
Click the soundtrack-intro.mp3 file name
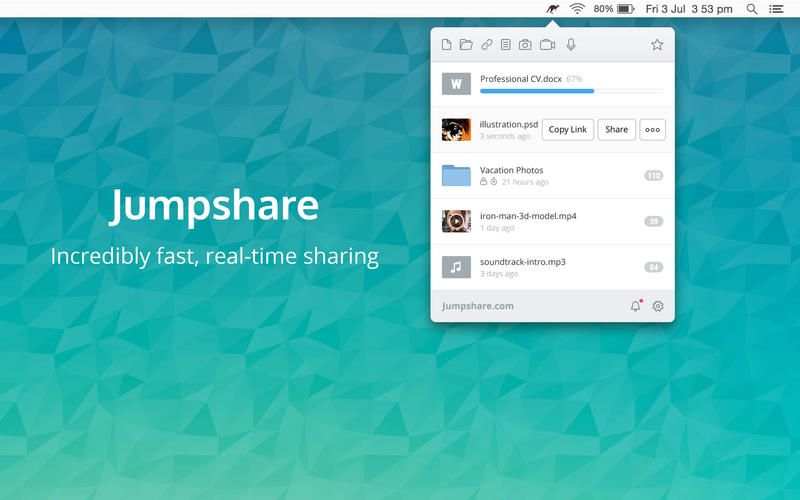coord(522,262)
